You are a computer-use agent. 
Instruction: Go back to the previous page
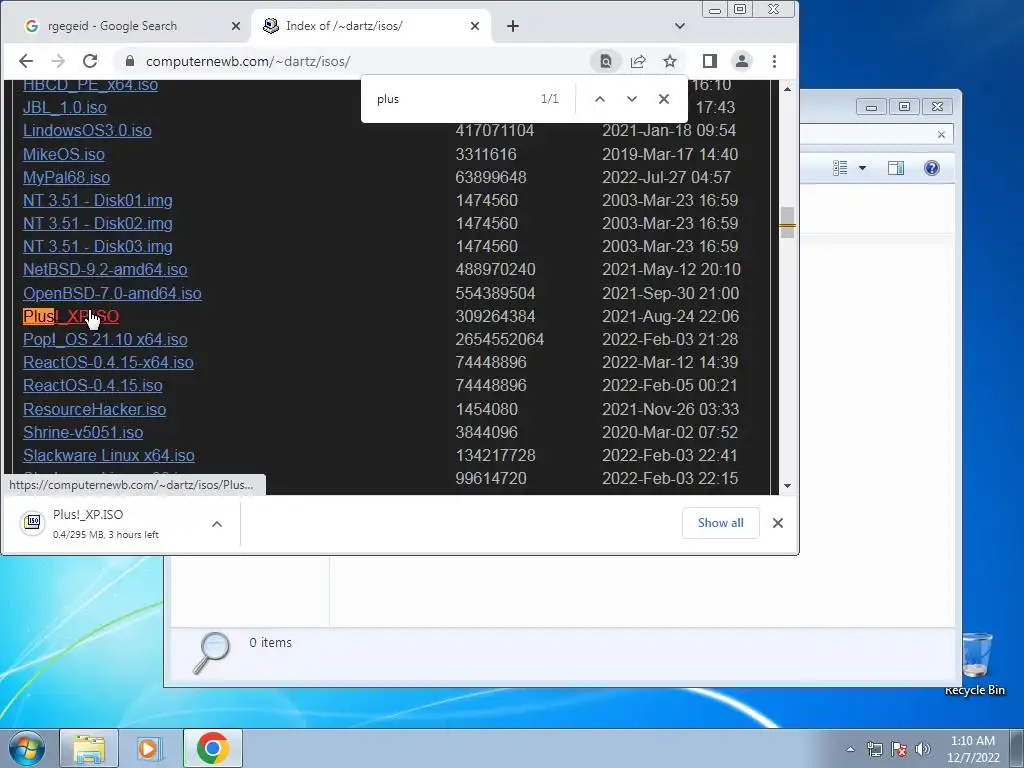(x=25, y=61)
